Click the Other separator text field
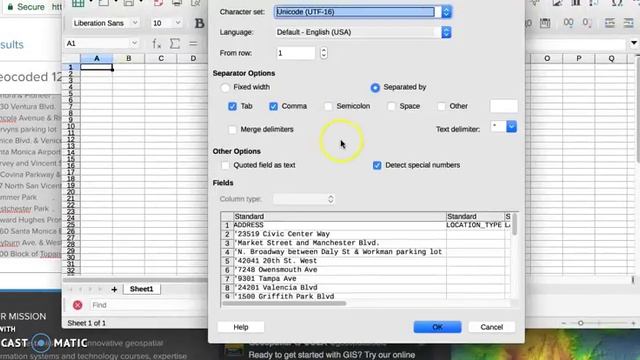This screenshot has width=640, height=360. pyautogui.click(x=504, y=106)
